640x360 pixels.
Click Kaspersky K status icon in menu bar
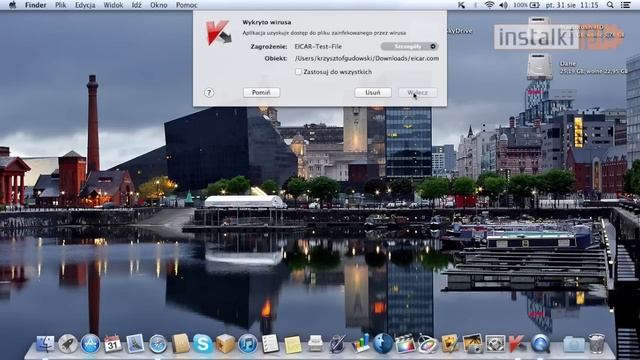[461, 5]
